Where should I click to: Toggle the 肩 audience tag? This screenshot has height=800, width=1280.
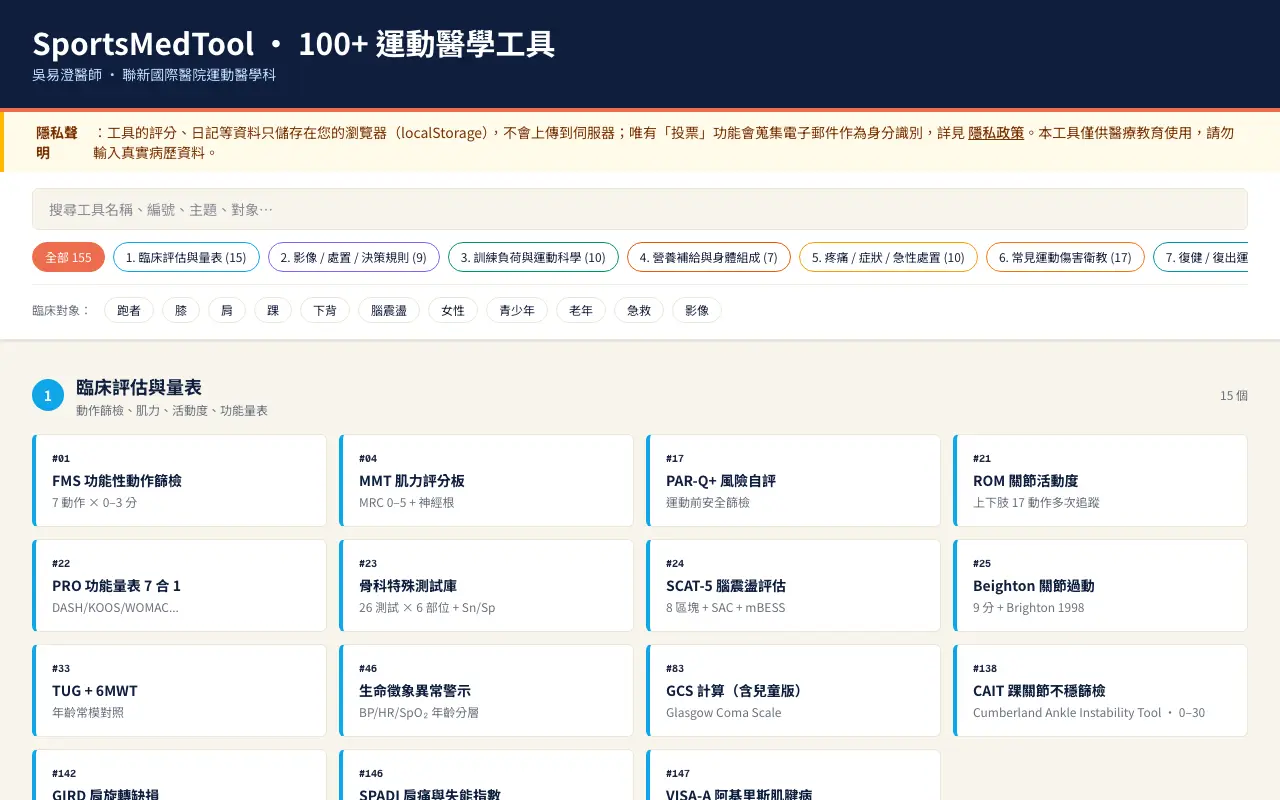point(227,310)
